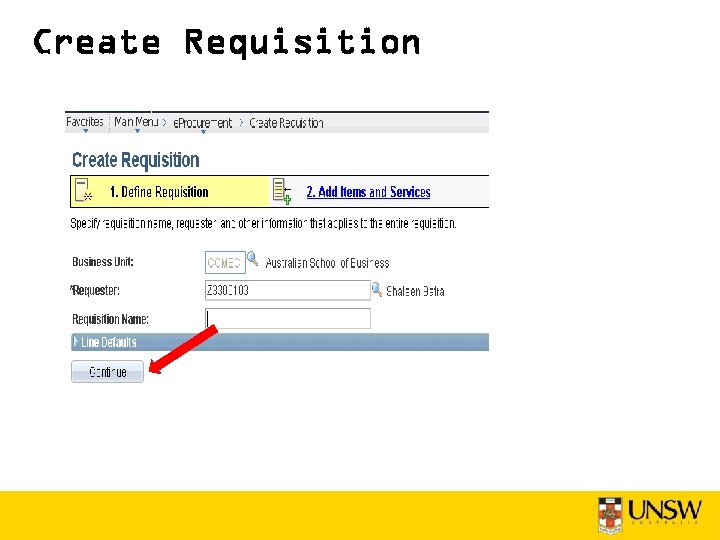The width and height of the screenshot is (720, 540).
Task: Click the UNSW logo
Action: (649, 515)
